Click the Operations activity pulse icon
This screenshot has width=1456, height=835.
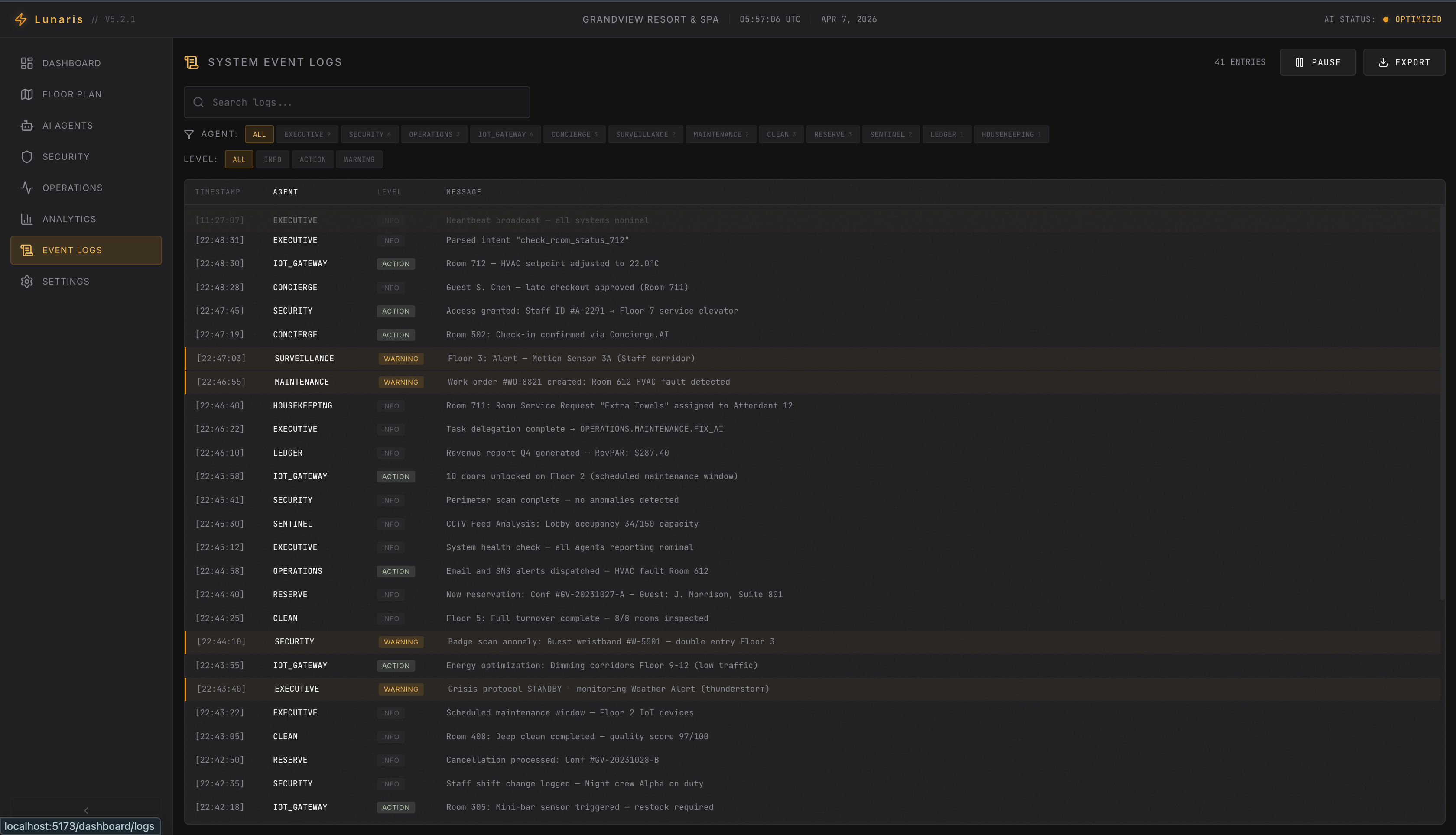pyautogui.click(x=26, y=188)
